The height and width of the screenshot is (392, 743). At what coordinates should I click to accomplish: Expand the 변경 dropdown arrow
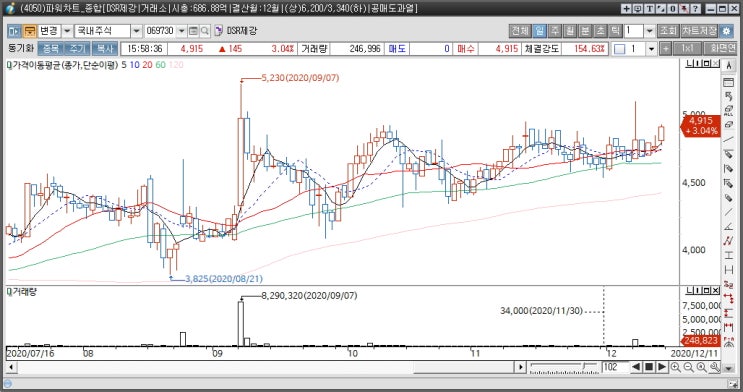[67, 31]
